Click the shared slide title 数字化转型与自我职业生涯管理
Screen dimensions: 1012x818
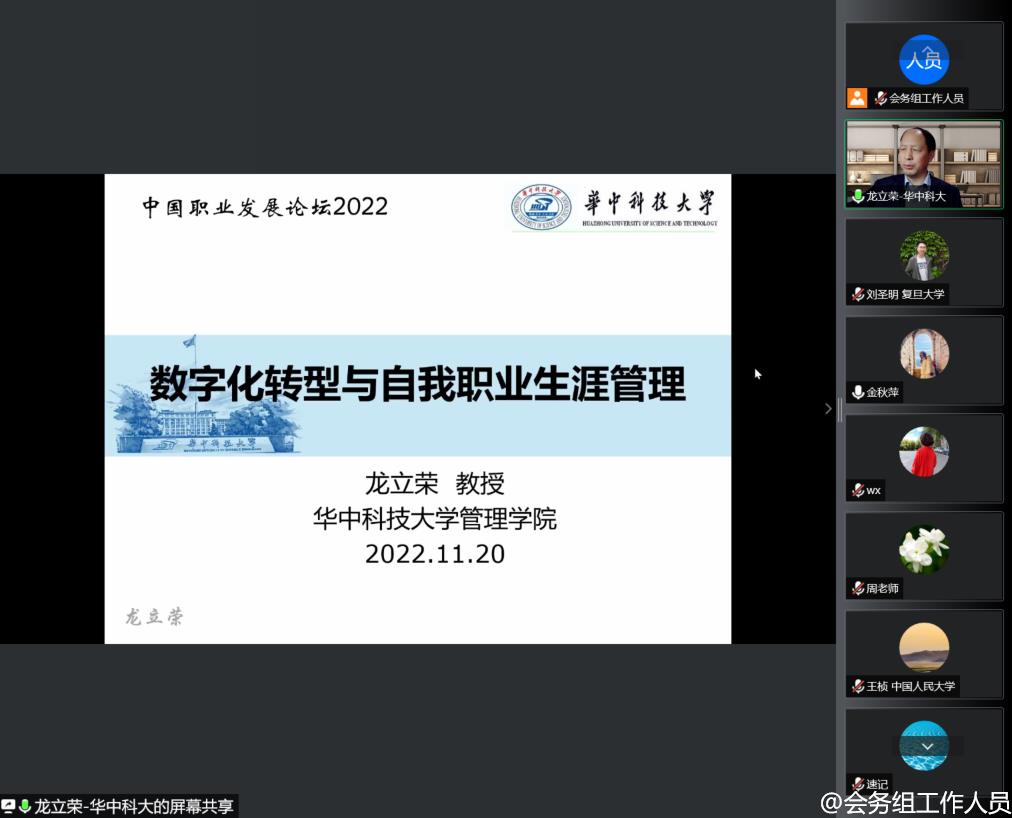[418, 385]
